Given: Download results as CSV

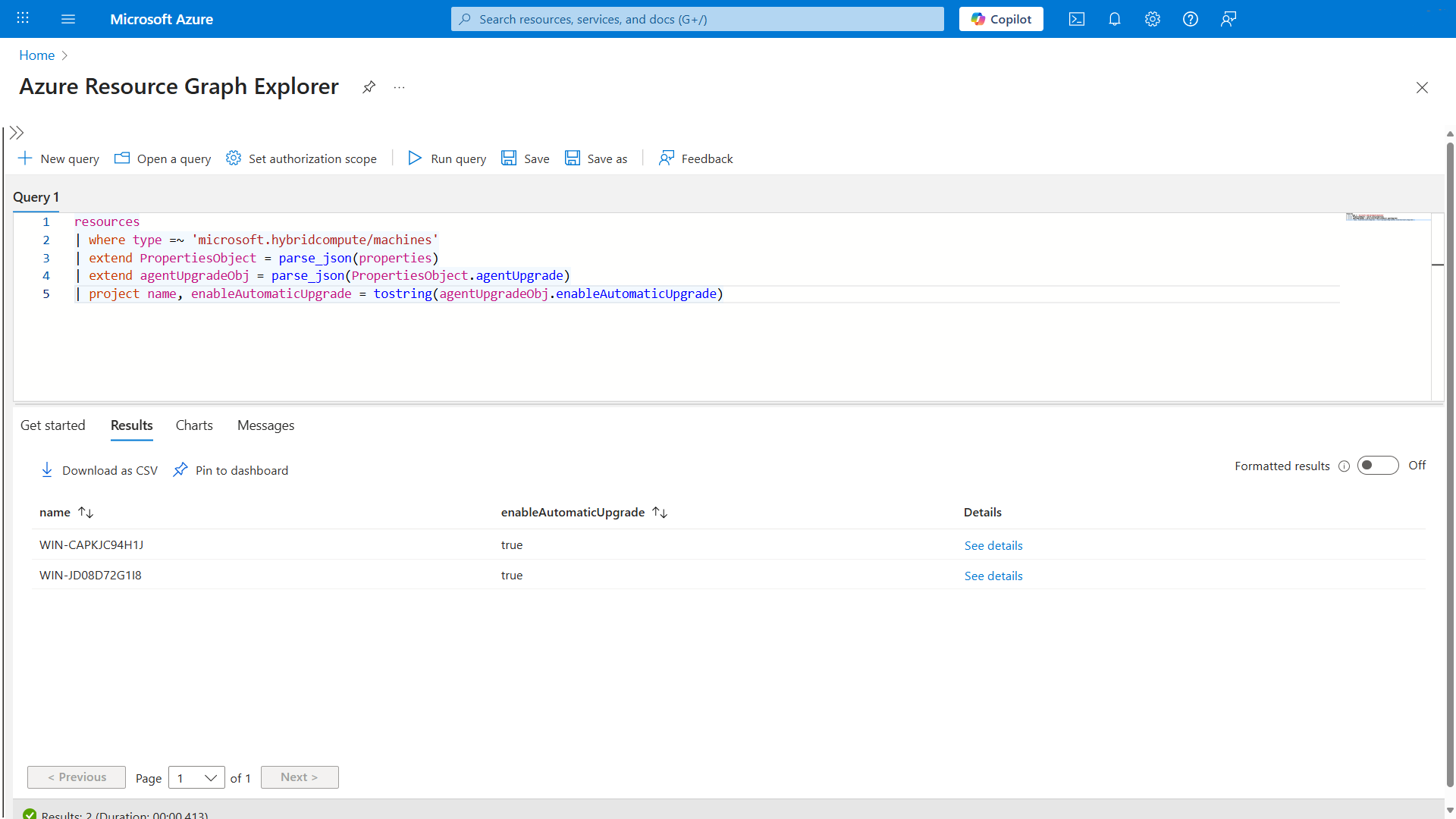Looking at the screenshot, I should pyautogui.click(x=99, y=470).
